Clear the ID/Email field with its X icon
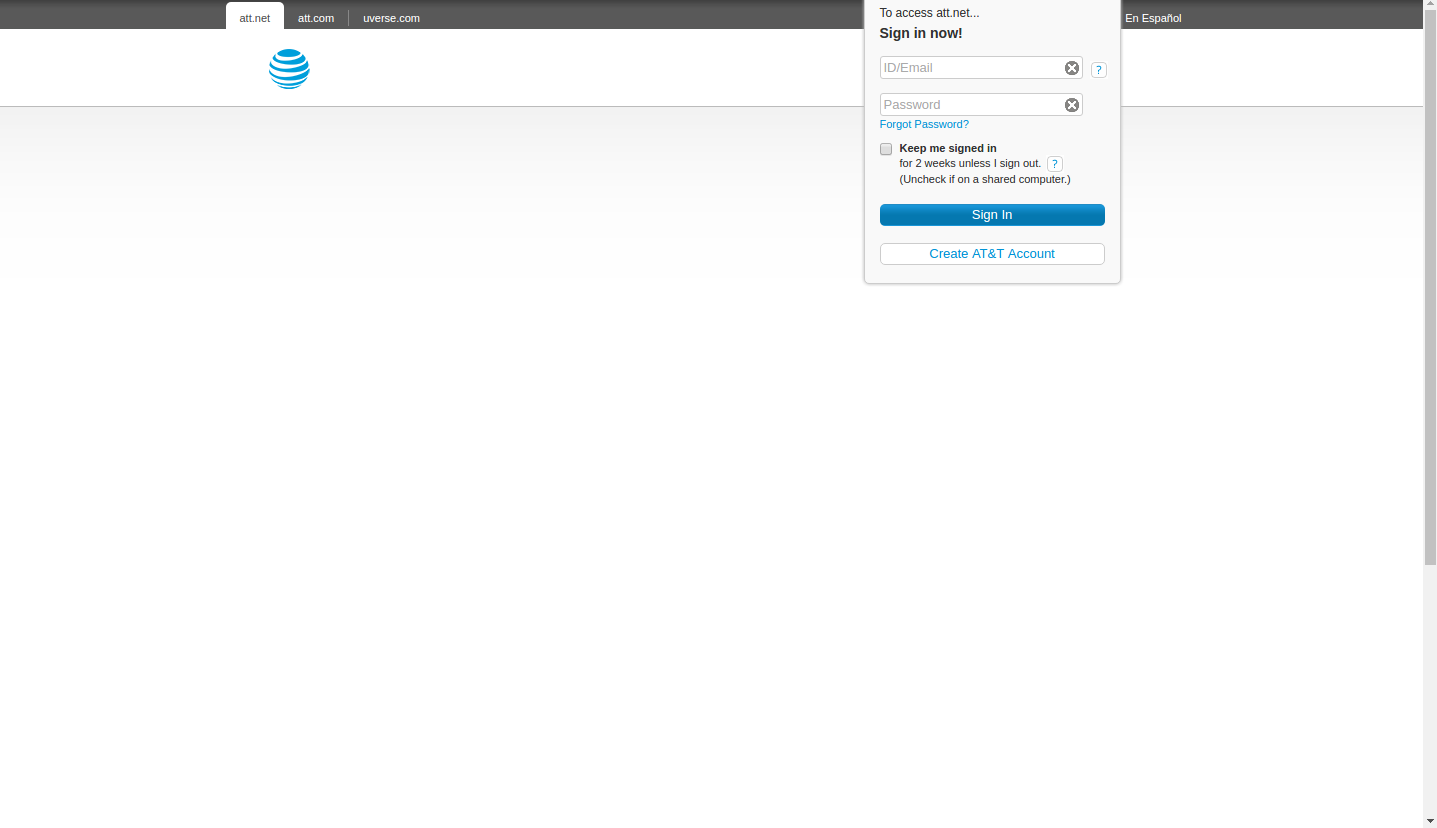 (1072, 68)
